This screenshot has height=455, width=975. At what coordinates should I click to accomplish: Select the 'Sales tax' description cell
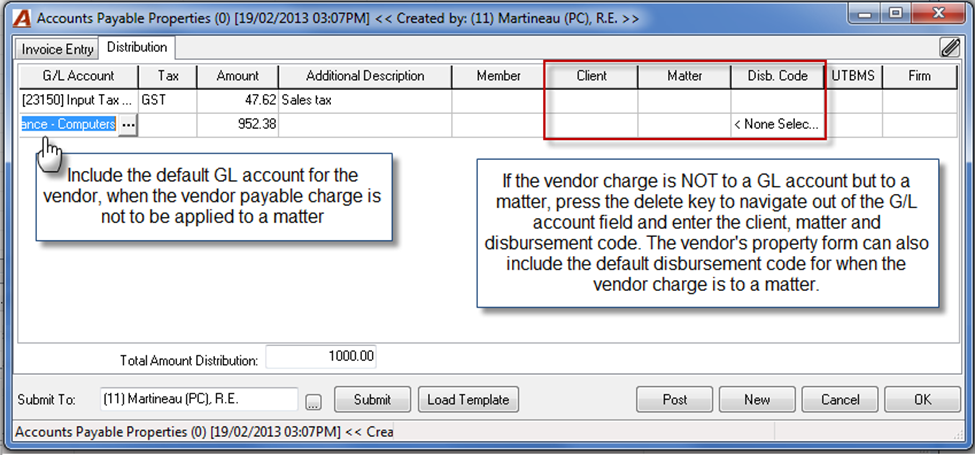pyautogui.click(x=365, y=101)
